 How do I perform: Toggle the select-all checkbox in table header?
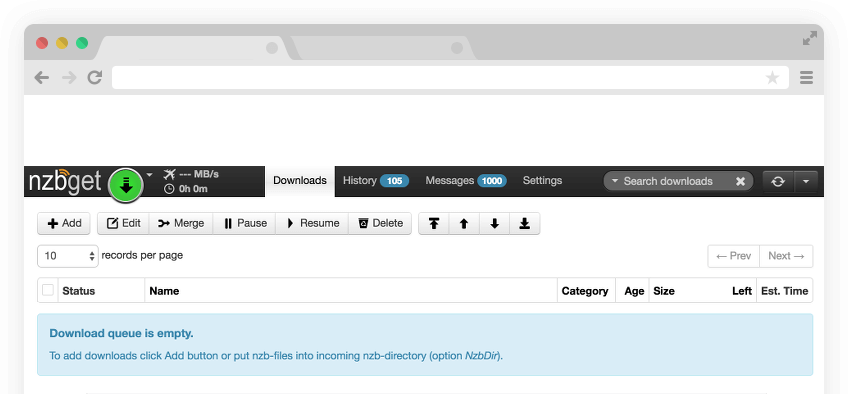coord(48,290)
